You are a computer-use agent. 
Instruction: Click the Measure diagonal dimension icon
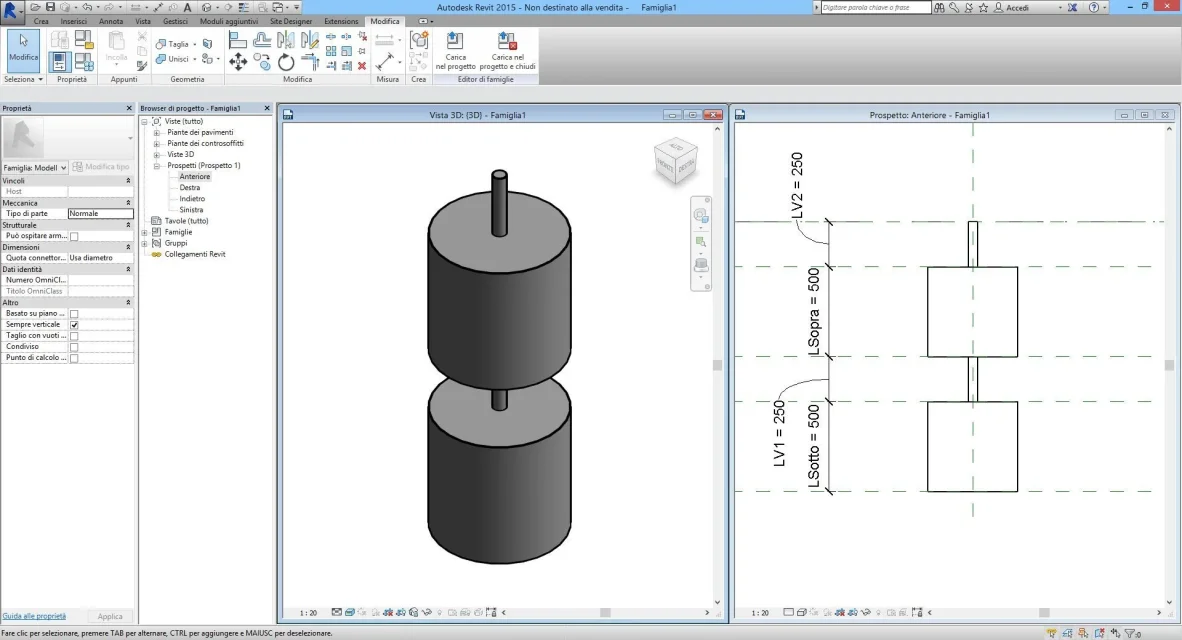[x=384, y=60]
